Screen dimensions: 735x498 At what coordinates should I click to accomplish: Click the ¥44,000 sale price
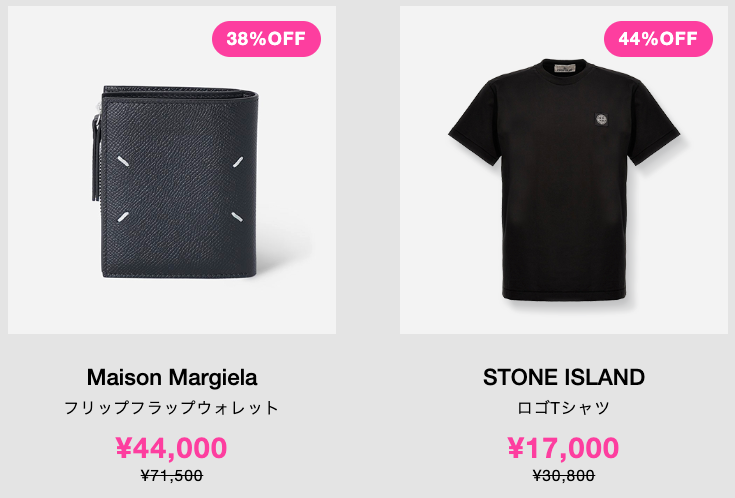172,448
